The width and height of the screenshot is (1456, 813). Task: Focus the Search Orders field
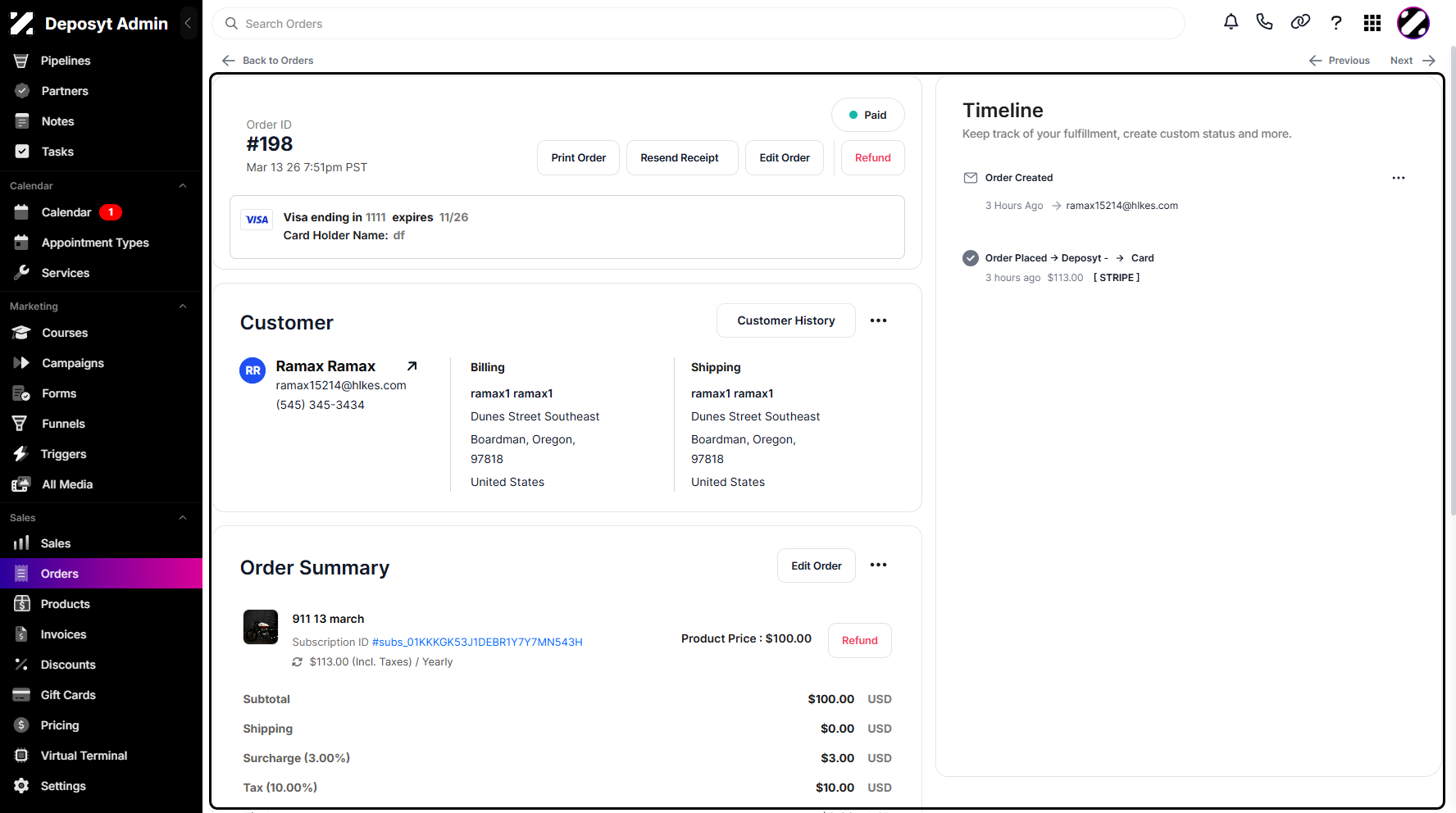(x=698, y=24)
